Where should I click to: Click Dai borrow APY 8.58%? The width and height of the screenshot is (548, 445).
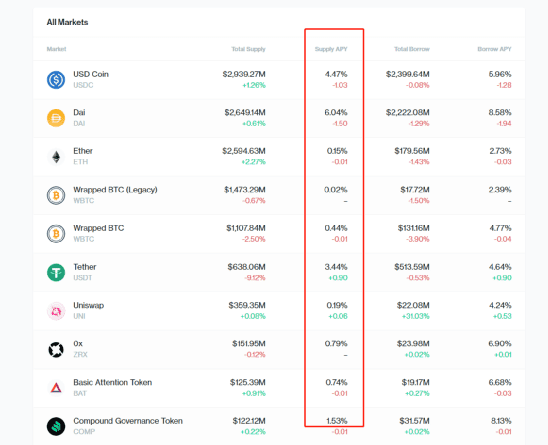pyautogui.click(x=500, y=113)
